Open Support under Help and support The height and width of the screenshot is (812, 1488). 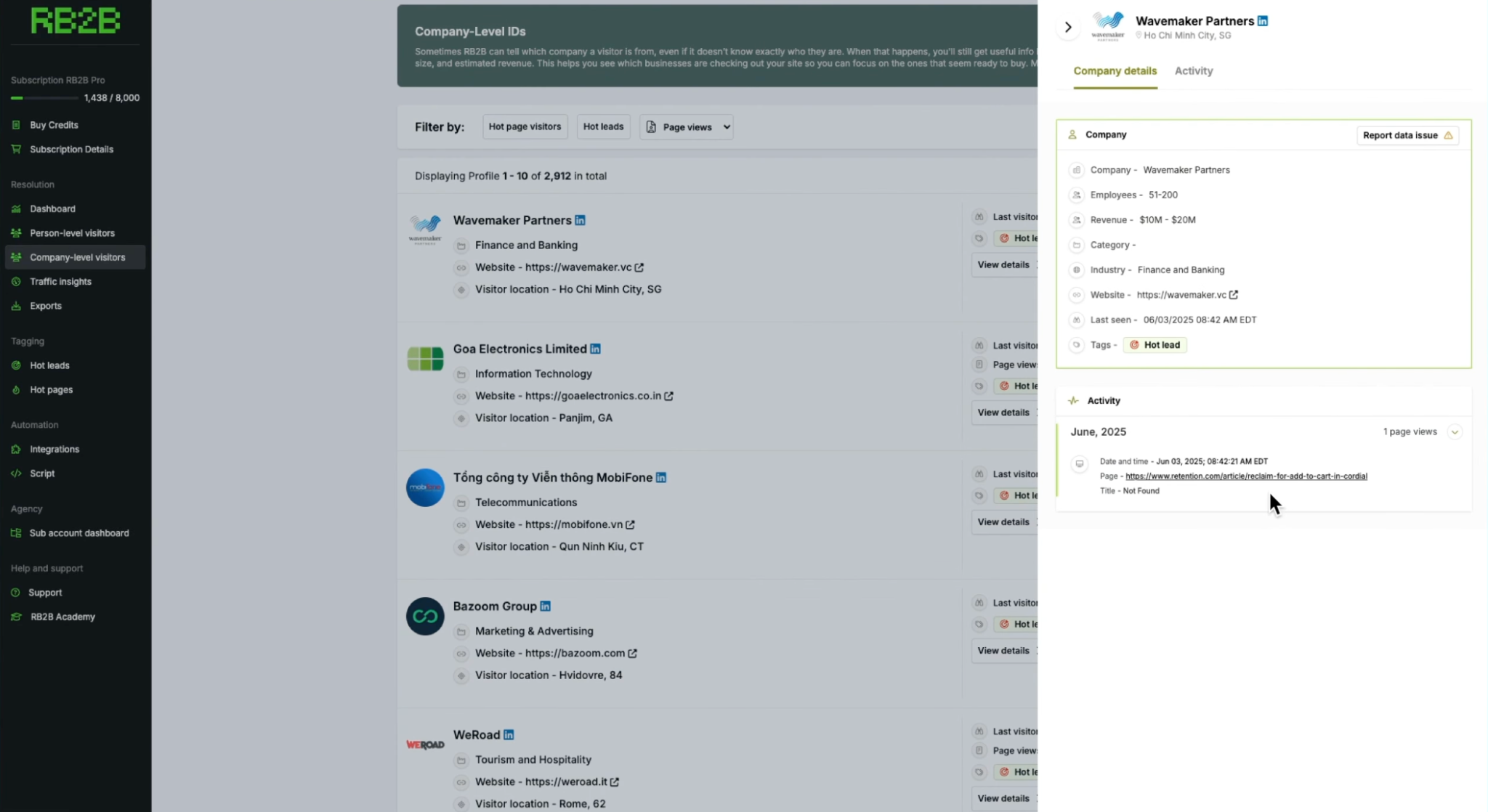pyautogui.click(x=45, y=593)
